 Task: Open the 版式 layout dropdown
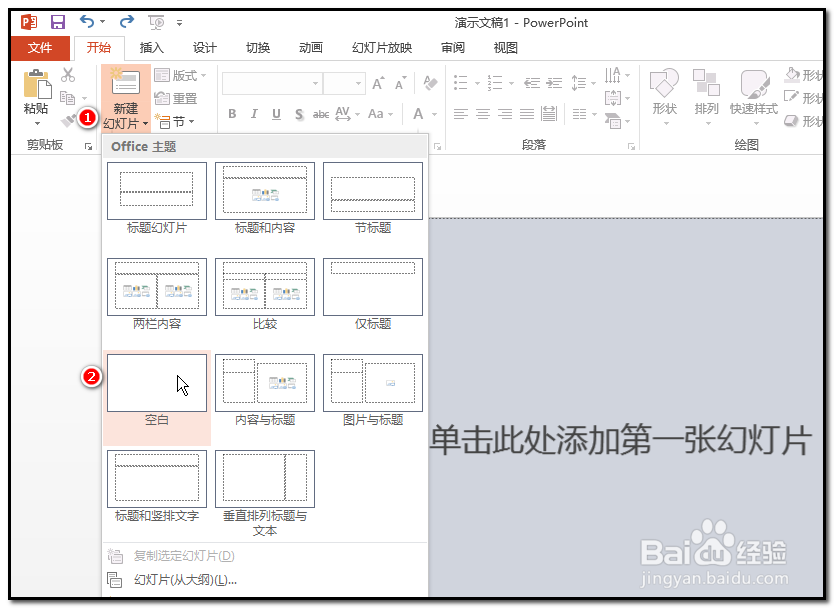point(180,76)
